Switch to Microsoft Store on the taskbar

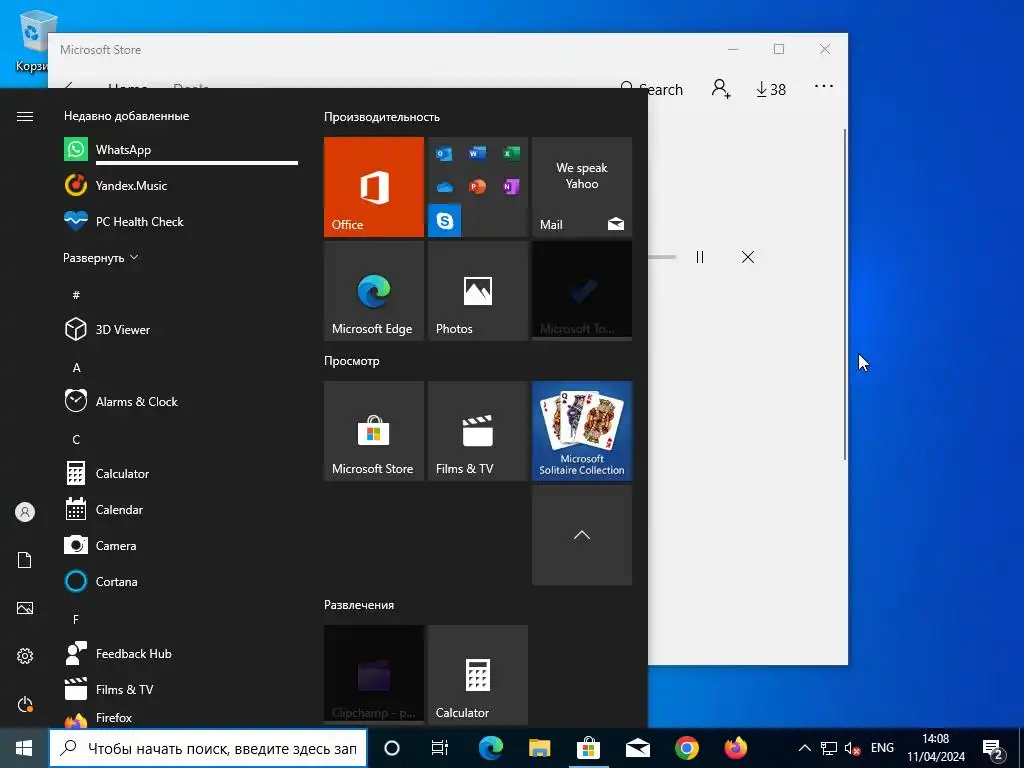click(x=588, y=748)
